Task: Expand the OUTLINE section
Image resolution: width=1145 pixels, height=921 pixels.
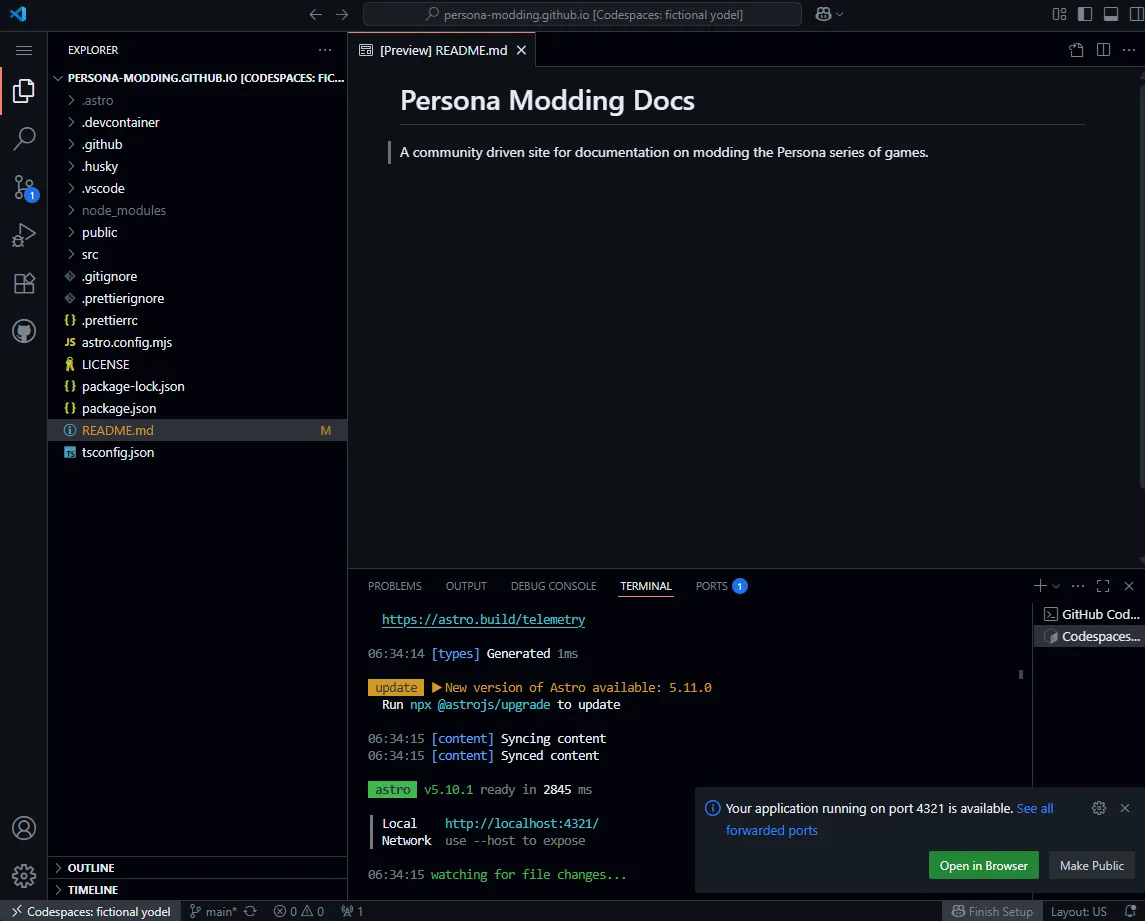Action: (197, 868)
